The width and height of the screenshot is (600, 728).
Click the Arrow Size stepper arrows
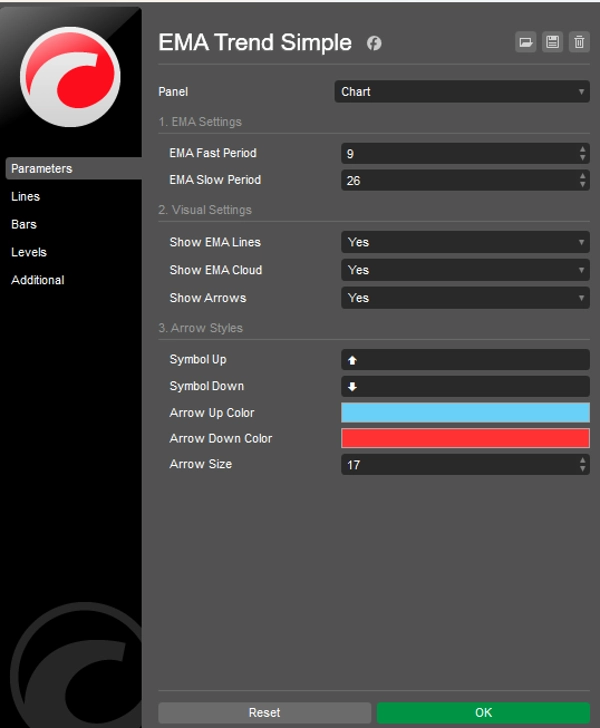pos(583,465)
